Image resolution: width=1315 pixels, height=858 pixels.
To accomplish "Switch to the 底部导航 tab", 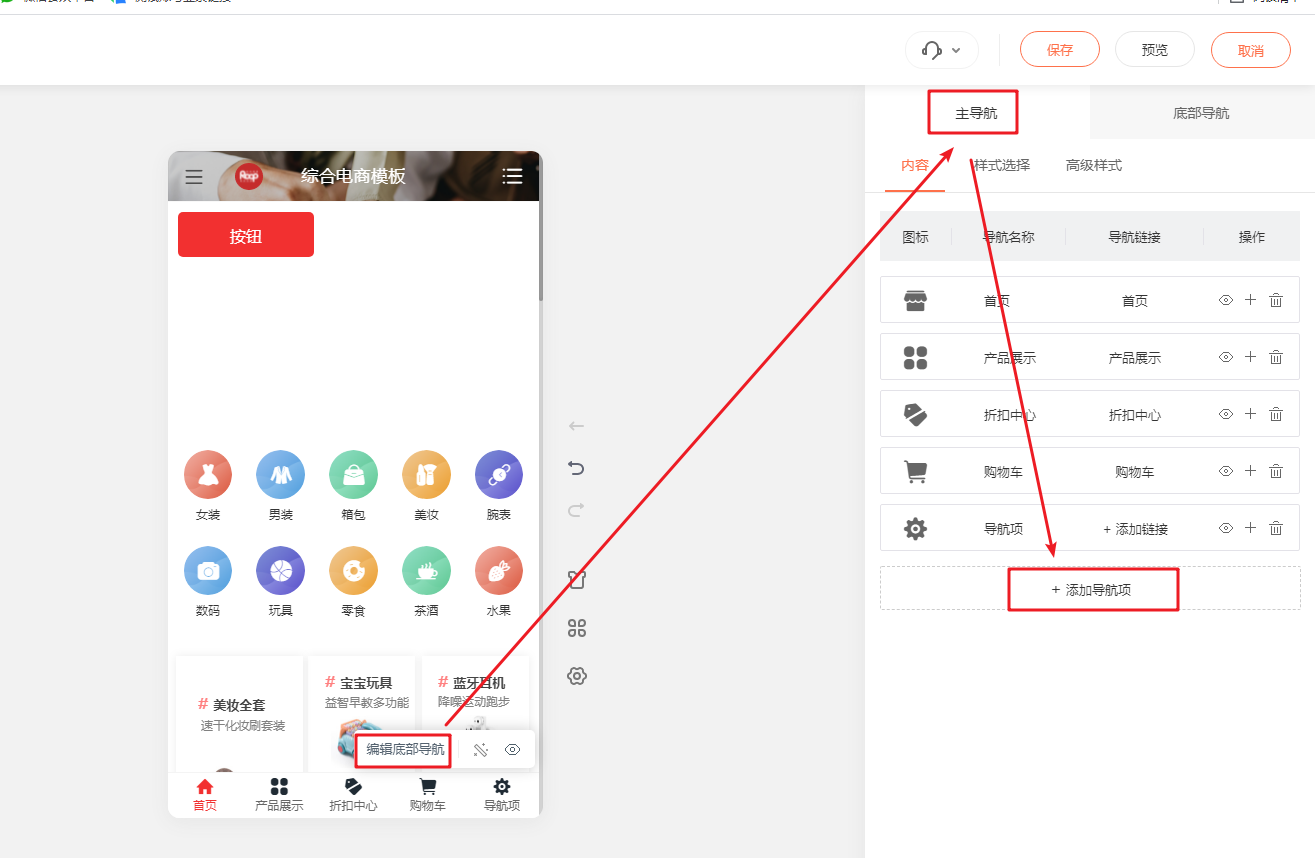I will point(1201,113).
